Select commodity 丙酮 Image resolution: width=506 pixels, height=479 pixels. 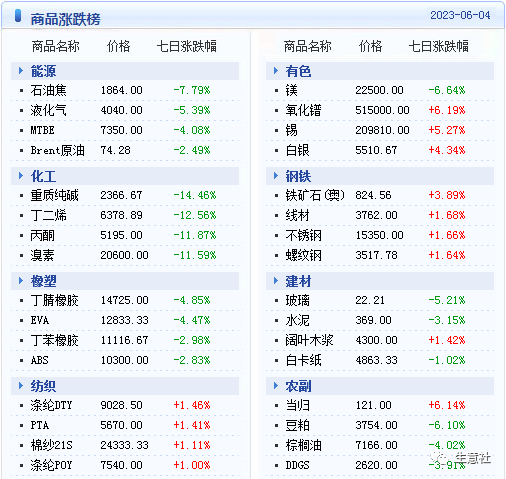pos(42,235)
